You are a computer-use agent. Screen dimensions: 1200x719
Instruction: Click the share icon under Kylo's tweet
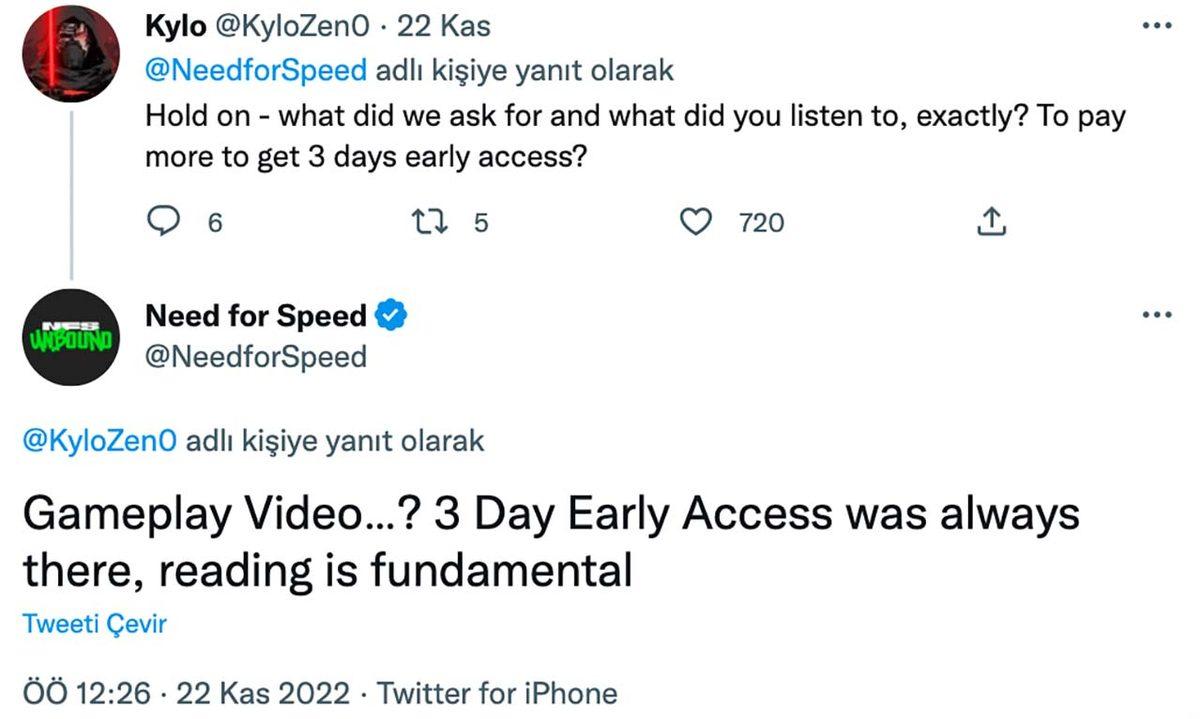pos(990,222)
